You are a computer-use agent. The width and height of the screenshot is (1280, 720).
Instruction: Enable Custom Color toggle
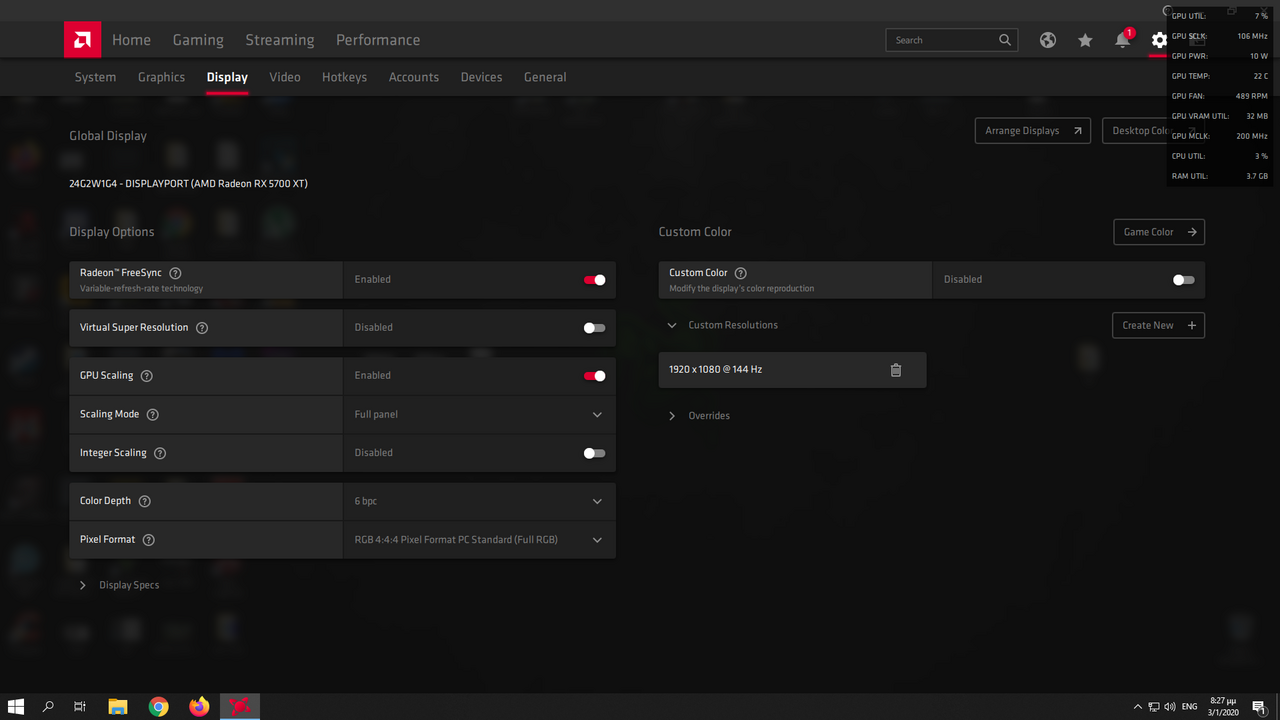(x=1184, y=280)
